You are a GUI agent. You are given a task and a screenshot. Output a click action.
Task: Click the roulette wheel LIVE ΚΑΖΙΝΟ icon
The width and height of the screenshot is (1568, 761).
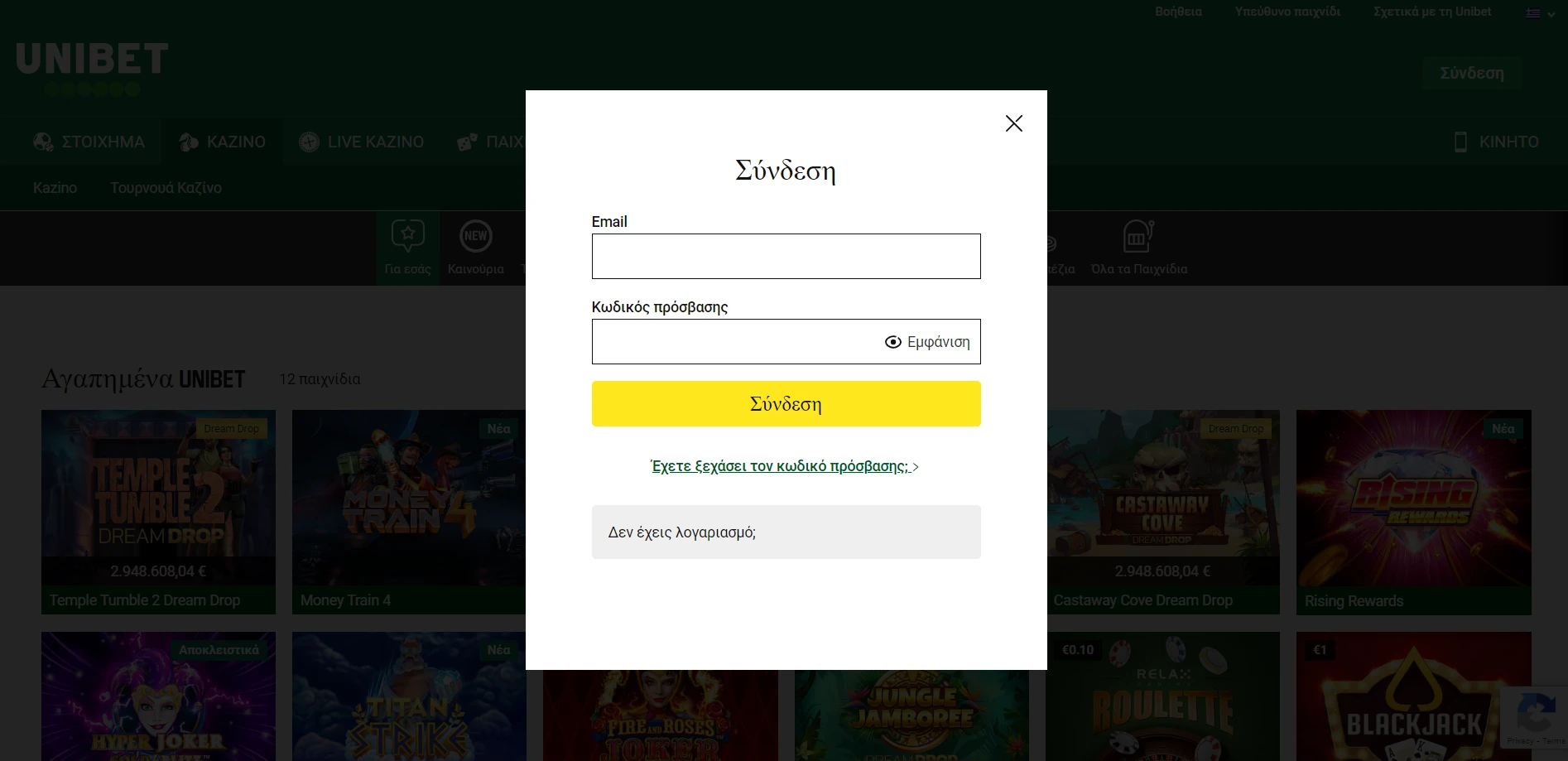point(309,142)
